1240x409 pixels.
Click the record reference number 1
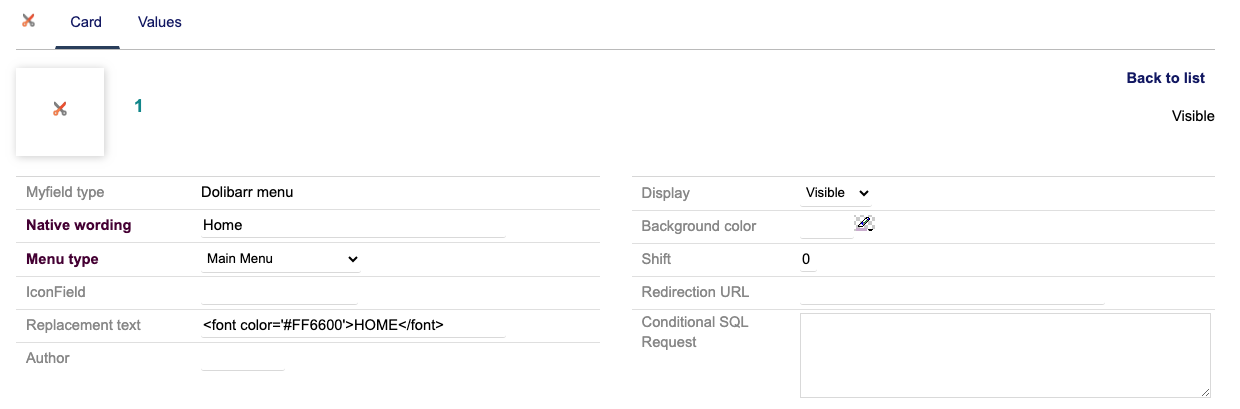coord(138,106)
